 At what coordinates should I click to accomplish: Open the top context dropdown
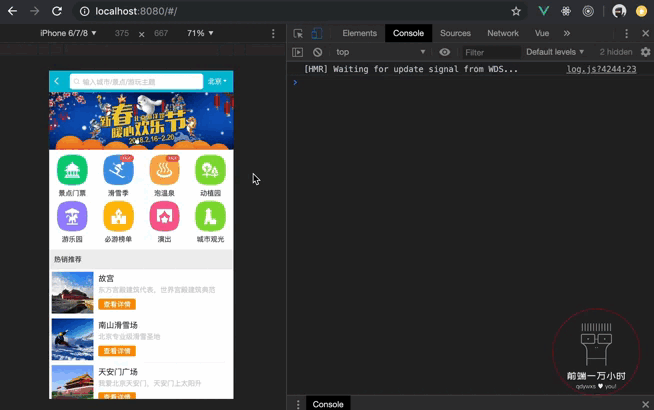[x=380, y=52]
